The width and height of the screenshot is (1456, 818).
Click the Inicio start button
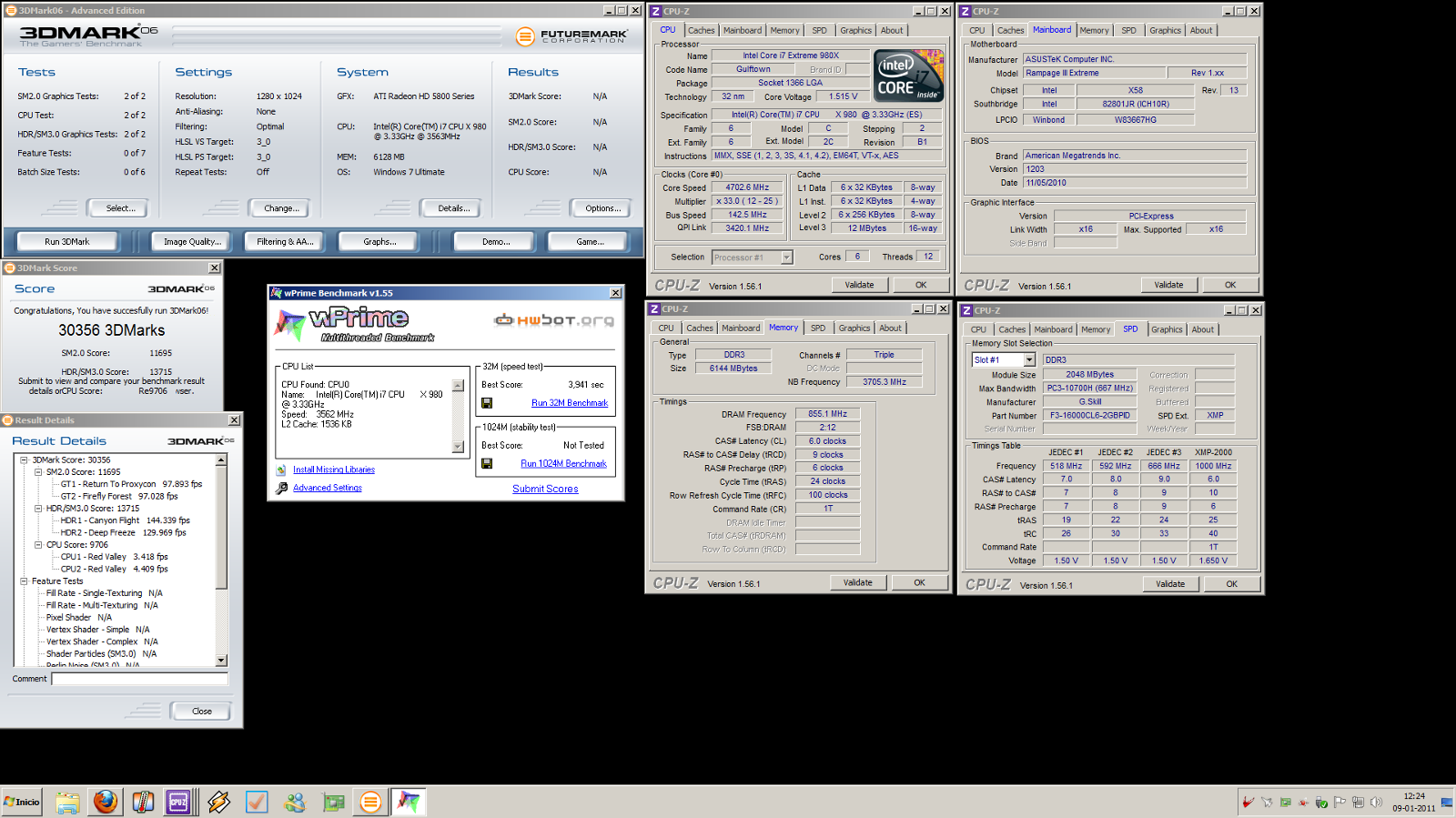click(23, 802)
